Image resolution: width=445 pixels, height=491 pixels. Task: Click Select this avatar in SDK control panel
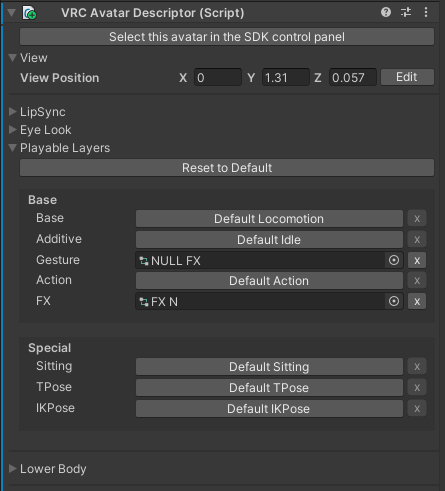pyautogui.click(x=227, y=37)
